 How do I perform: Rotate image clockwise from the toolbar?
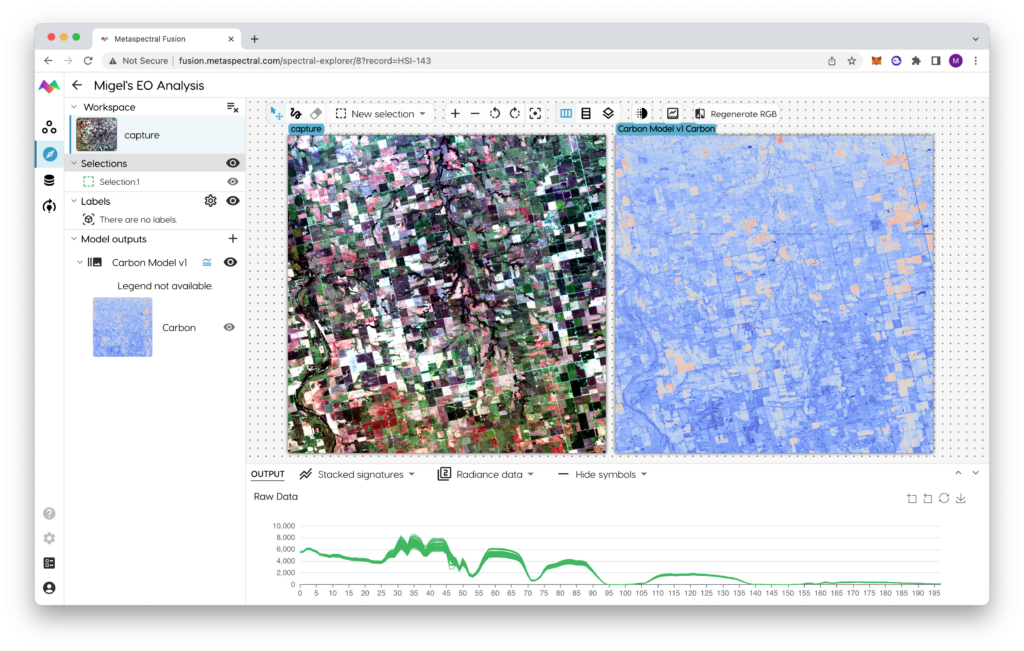tap(514, 114)
